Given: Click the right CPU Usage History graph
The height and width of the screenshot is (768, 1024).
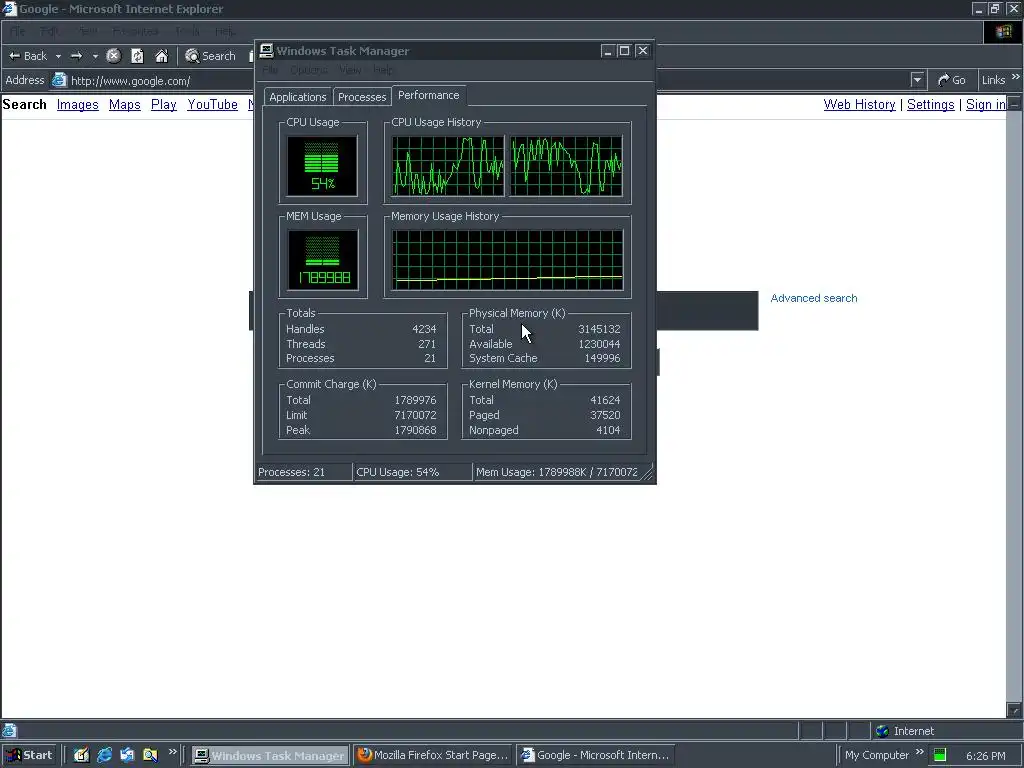Looking at the screenshot, I should coord(566,166).
